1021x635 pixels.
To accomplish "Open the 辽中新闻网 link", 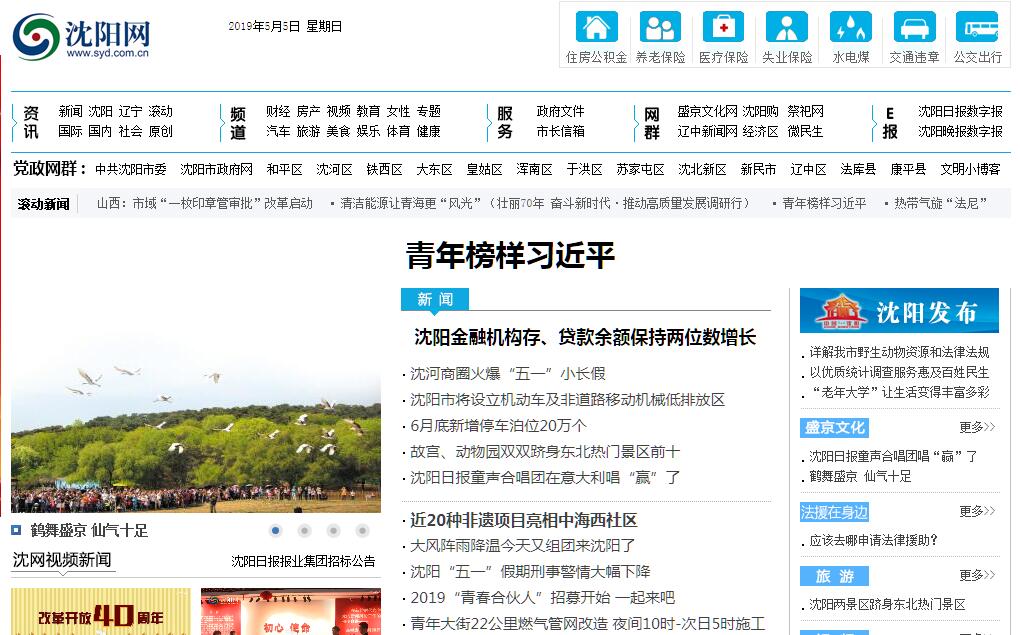I will (707, 132).
